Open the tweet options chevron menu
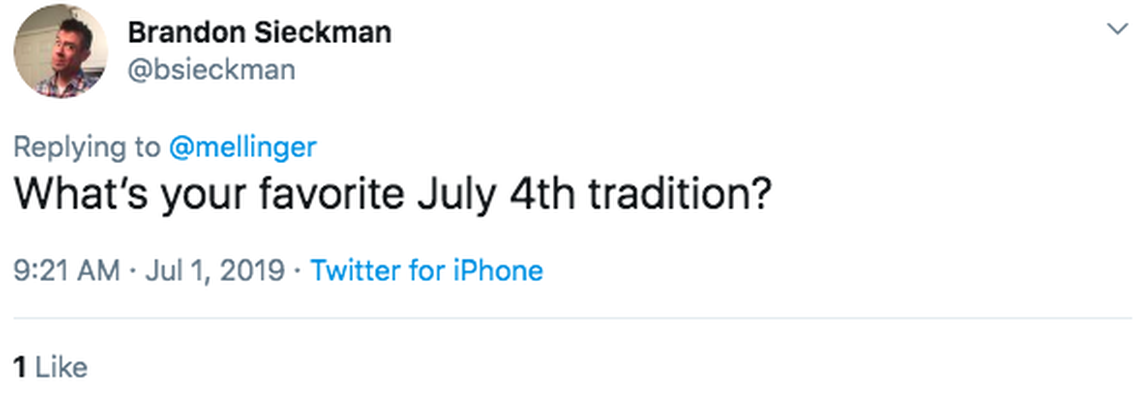This screenshot has height=412, width=1140. click(1117, 30)
